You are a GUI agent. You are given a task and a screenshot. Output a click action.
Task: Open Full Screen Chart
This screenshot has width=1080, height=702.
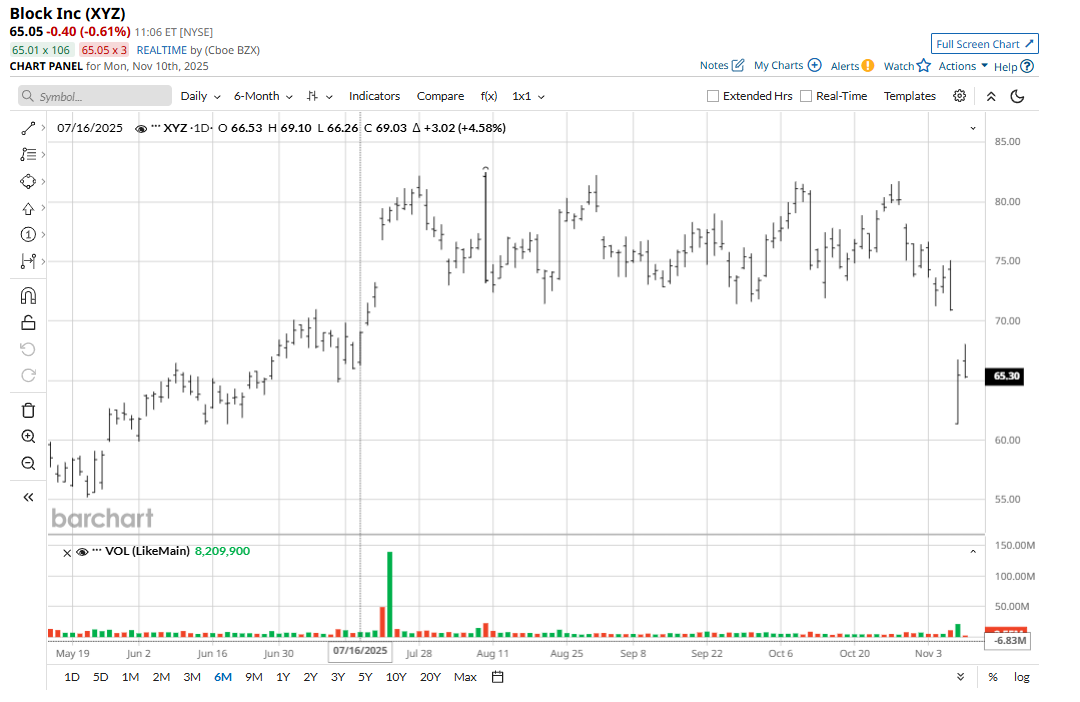pyautogui.click(x=985, y=44)
